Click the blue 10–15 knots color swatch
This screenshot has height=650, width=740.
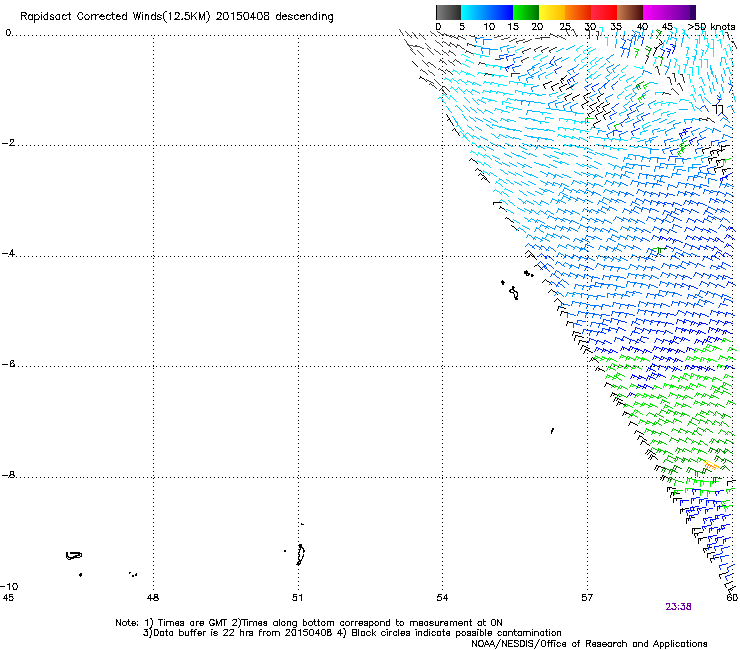pyautogui.click(x=500, y=12)
